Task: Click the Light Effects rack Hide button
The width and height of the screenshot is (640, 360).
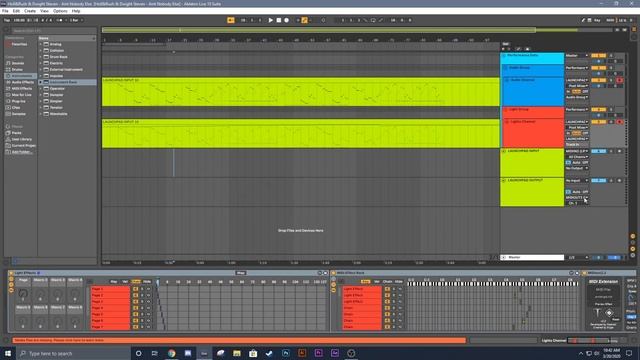Action: (147, 282)
